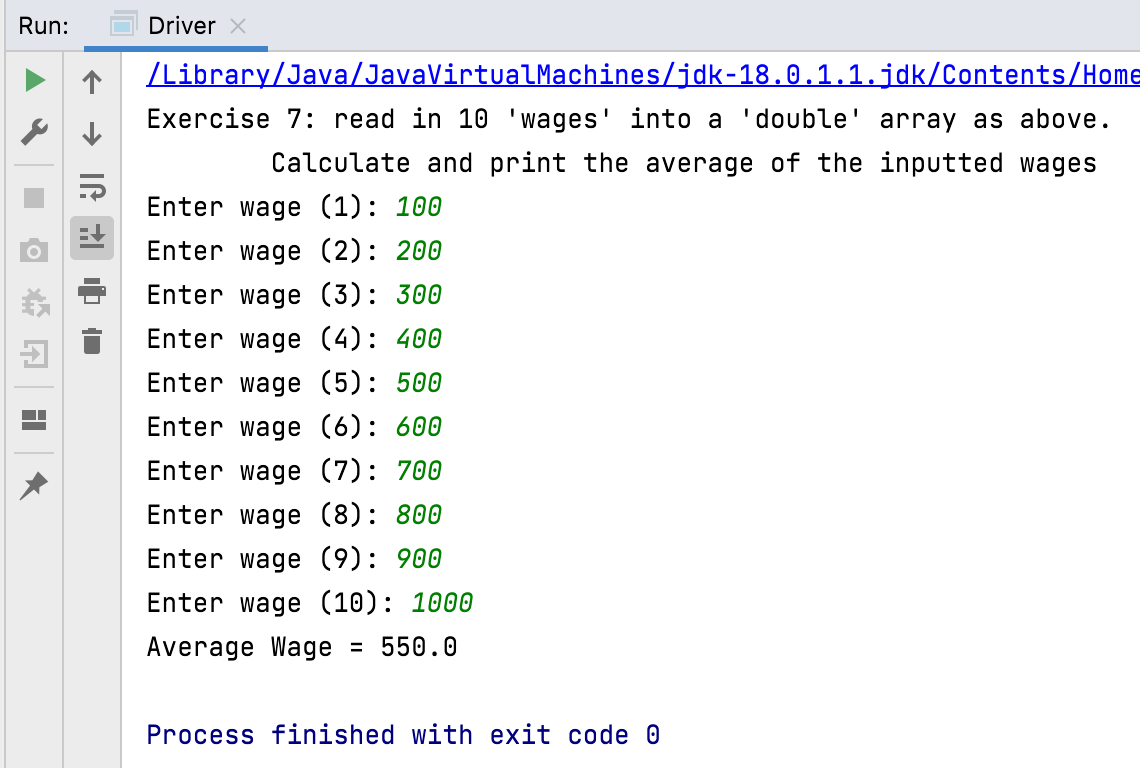The image size is (1140, 768).
Task: Click the gray Stop square icon
Action: tap(35, 198)
